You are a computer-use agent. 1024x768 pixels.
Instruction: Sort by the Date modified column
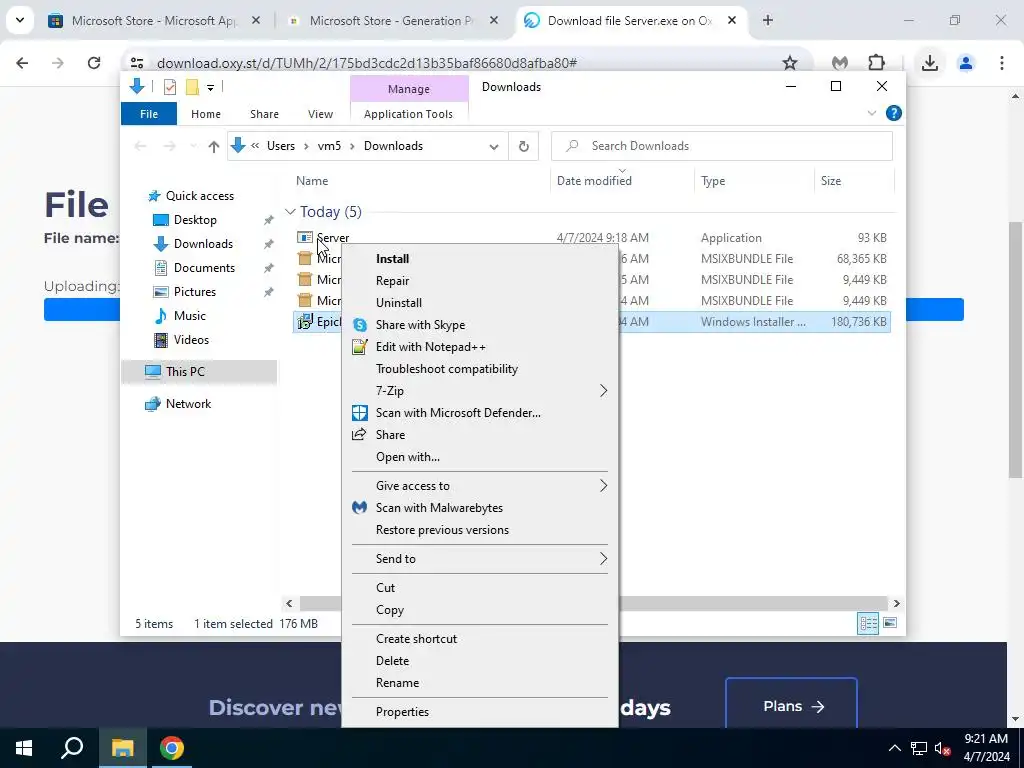594,181
